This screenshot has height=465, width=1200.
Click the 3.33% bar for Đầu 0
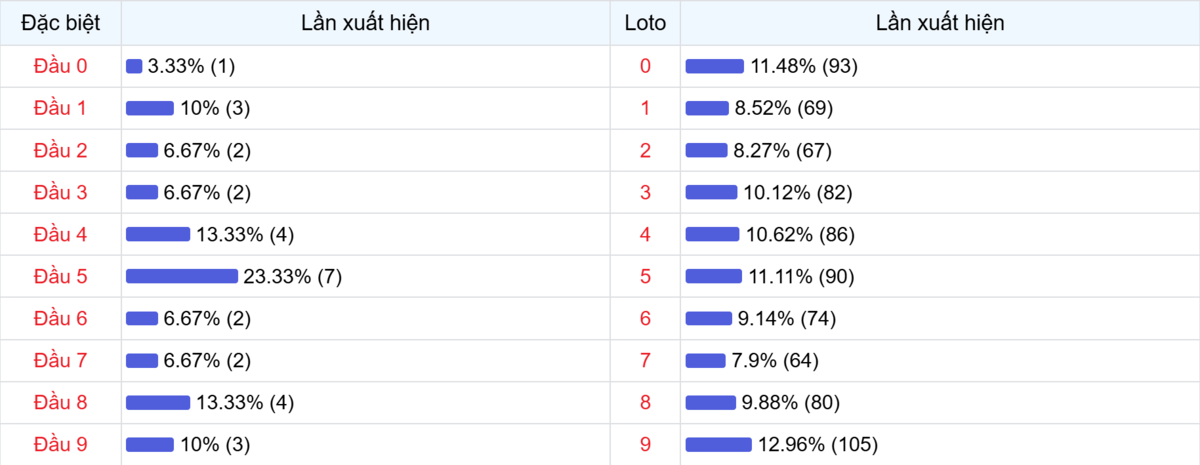click(134, 66)
